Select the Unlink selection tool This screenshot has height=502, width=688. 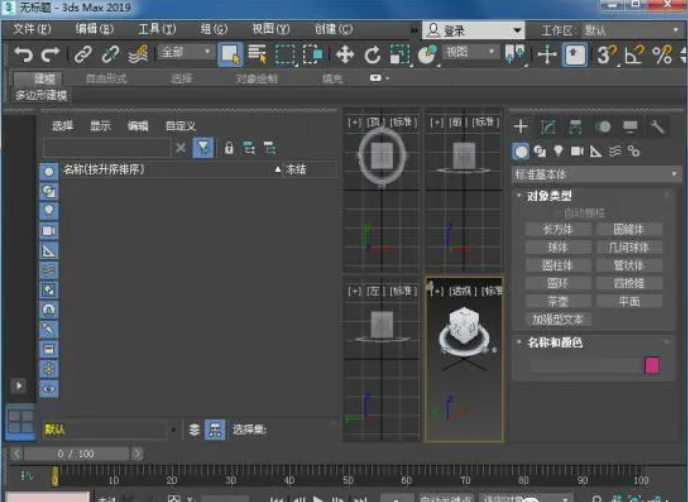pos(110,54)
